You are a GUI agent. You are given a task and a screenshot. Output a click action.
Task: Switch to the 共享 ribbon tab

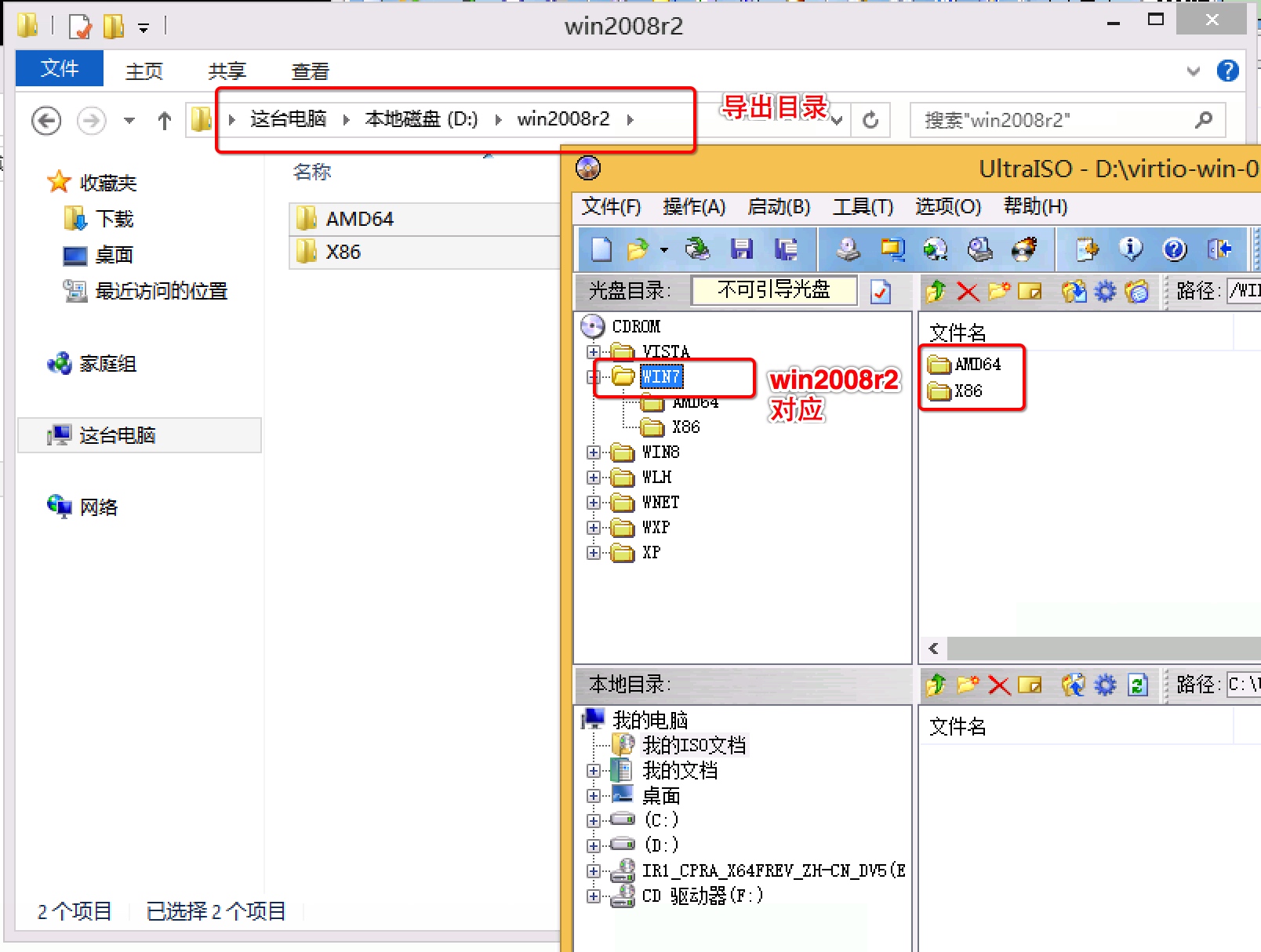click(227, 71)
